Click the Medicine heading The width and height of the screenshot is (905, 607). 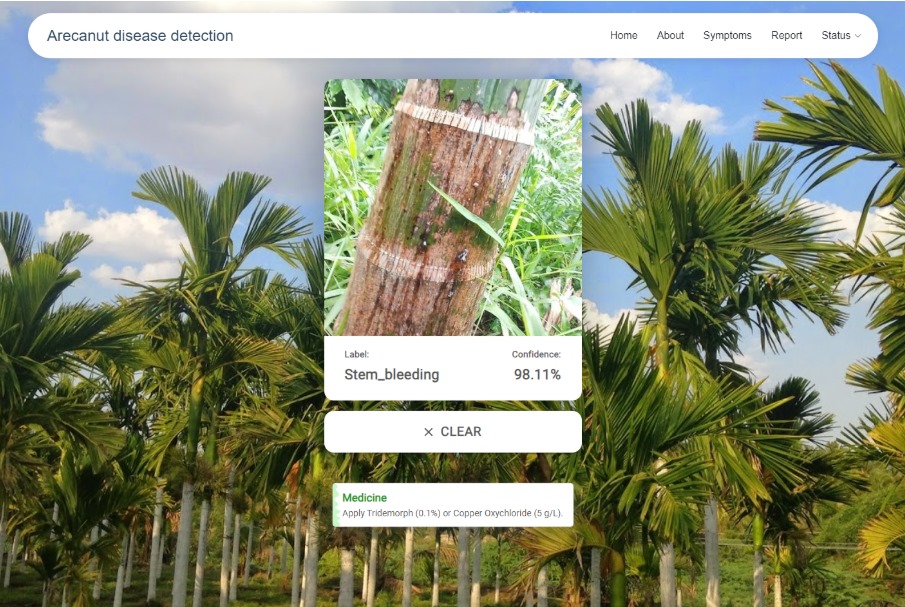[x=364, y=497]
